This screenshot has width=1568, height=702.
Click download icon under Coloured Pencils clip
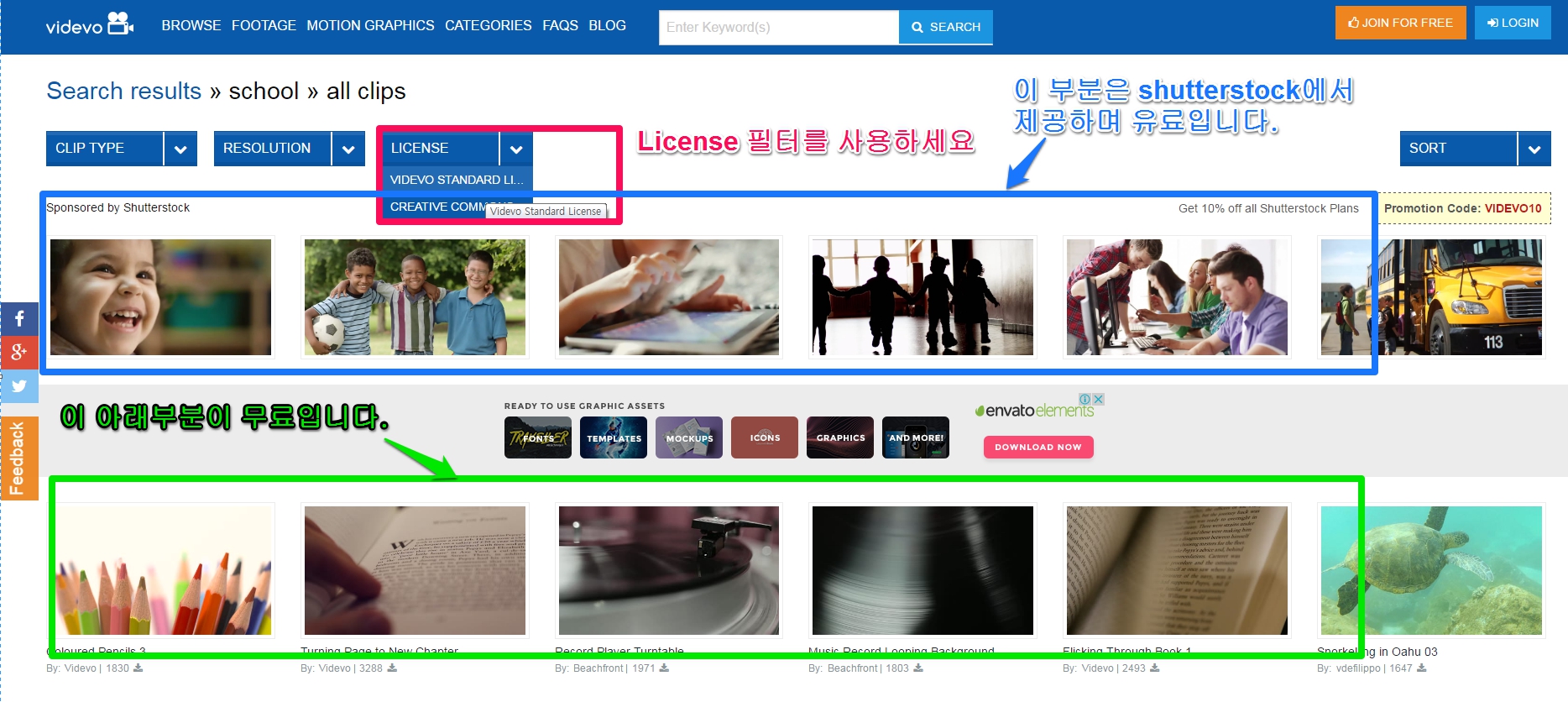pos(139,668)
